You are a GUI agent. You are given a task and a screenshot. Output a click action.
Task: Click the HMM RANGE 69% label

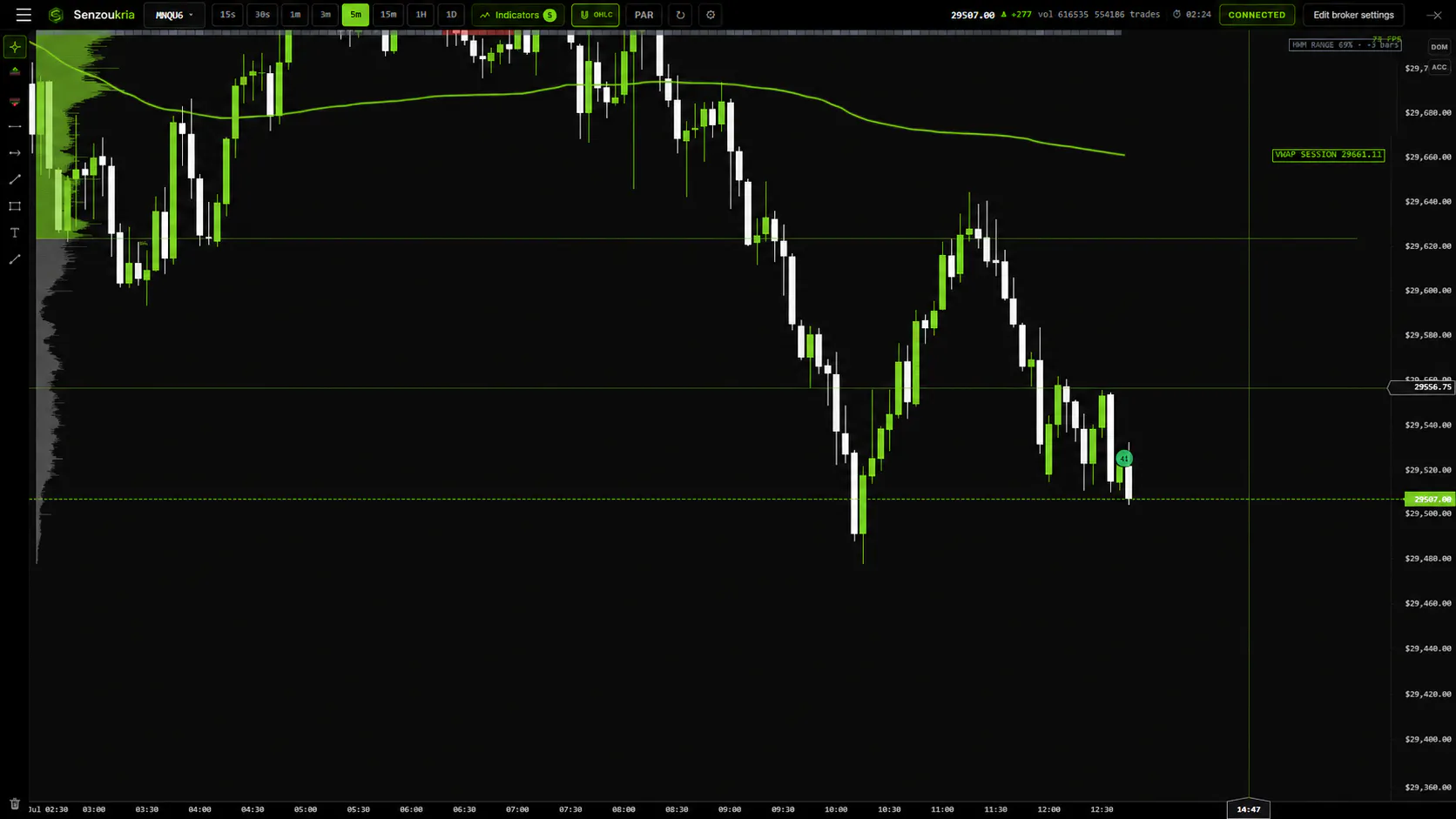pyautogui.click(x=1345, y=44)
